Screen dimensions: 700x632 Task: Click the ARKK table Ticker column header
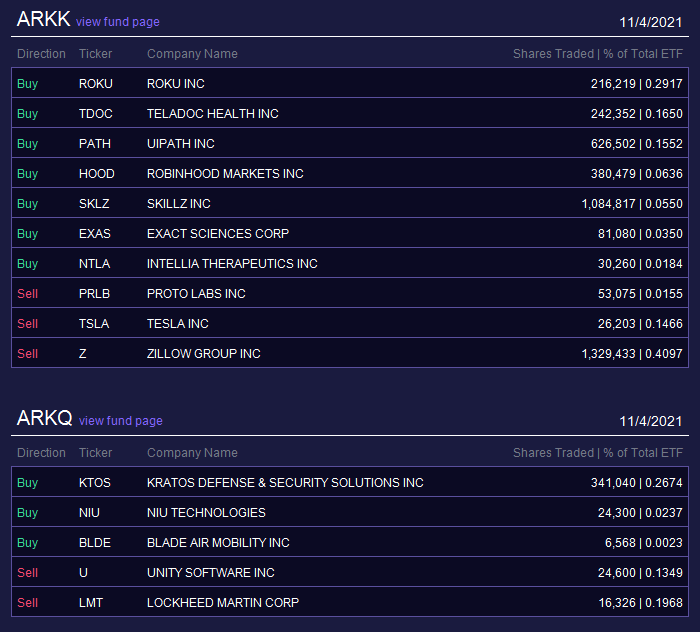[96, 54]
